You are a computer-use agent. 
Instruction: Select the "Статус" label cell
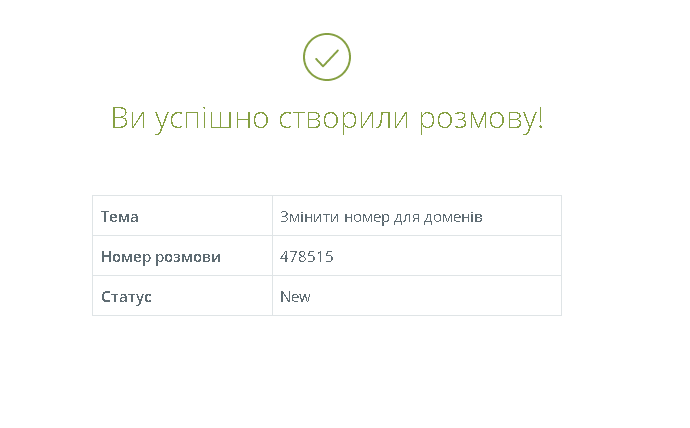click(182, 296)
